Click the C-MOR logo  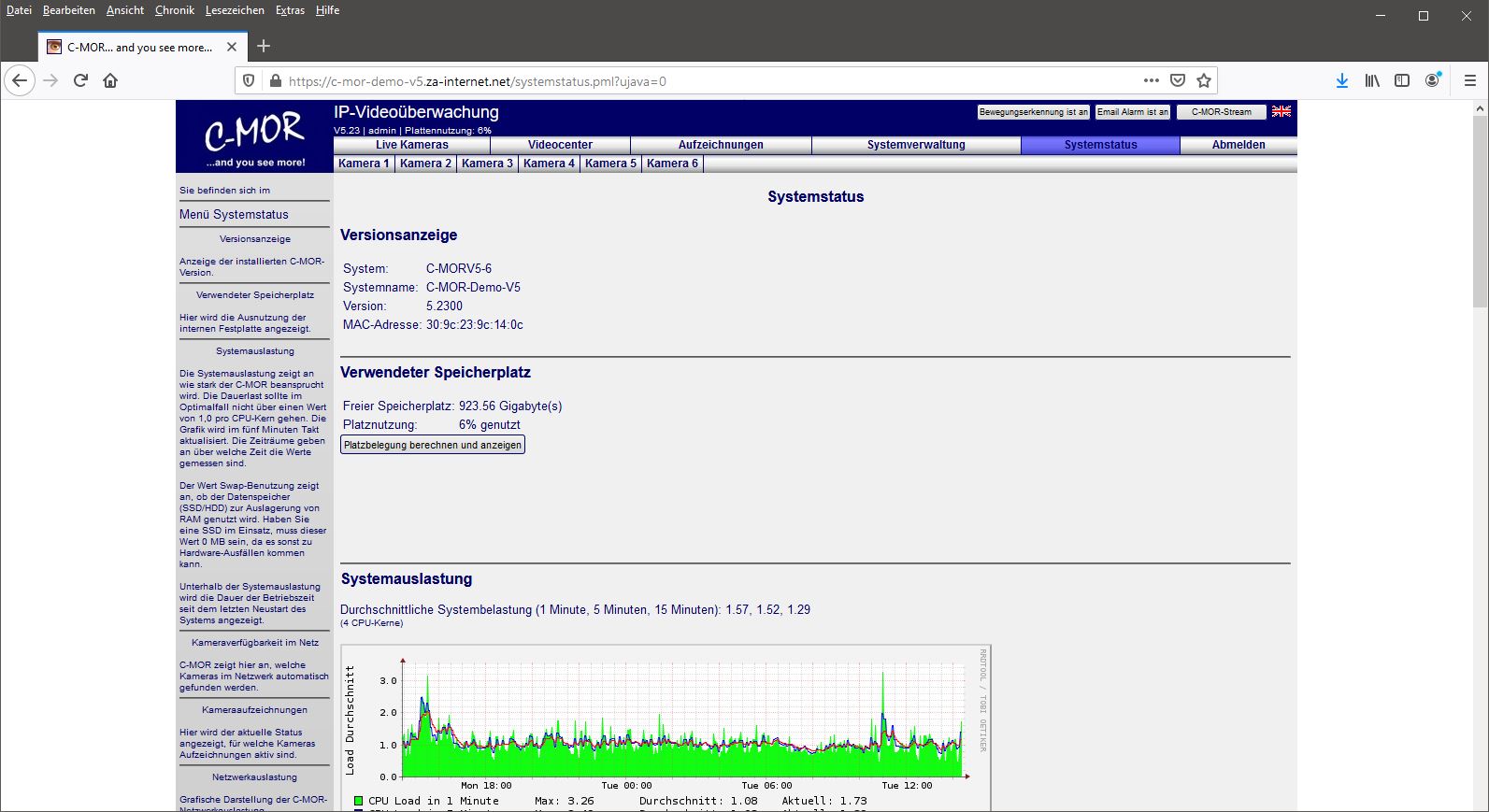coord(255,136)
